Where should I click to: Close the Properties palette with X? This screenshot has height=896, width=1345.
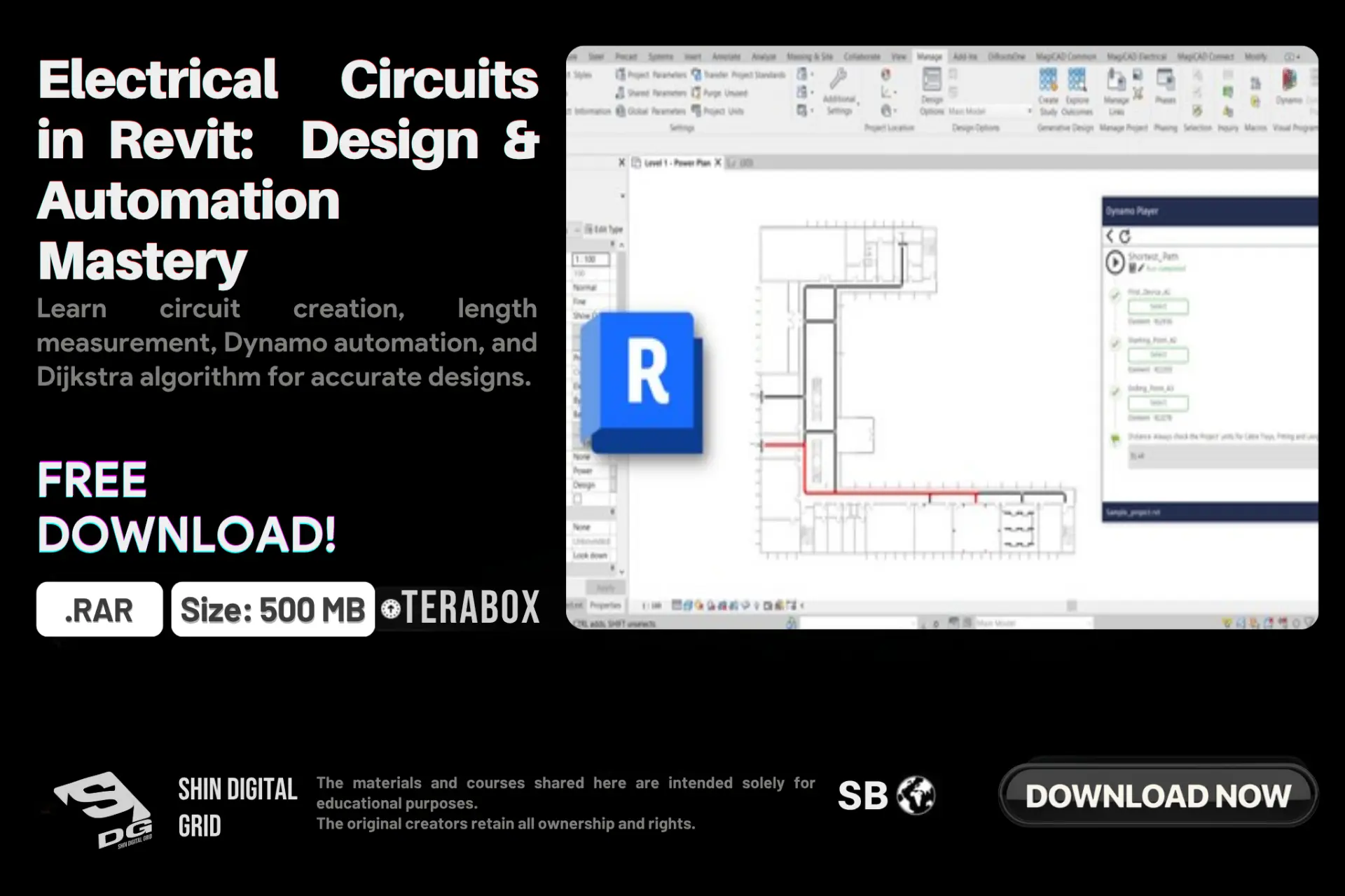tap(621, 163)
